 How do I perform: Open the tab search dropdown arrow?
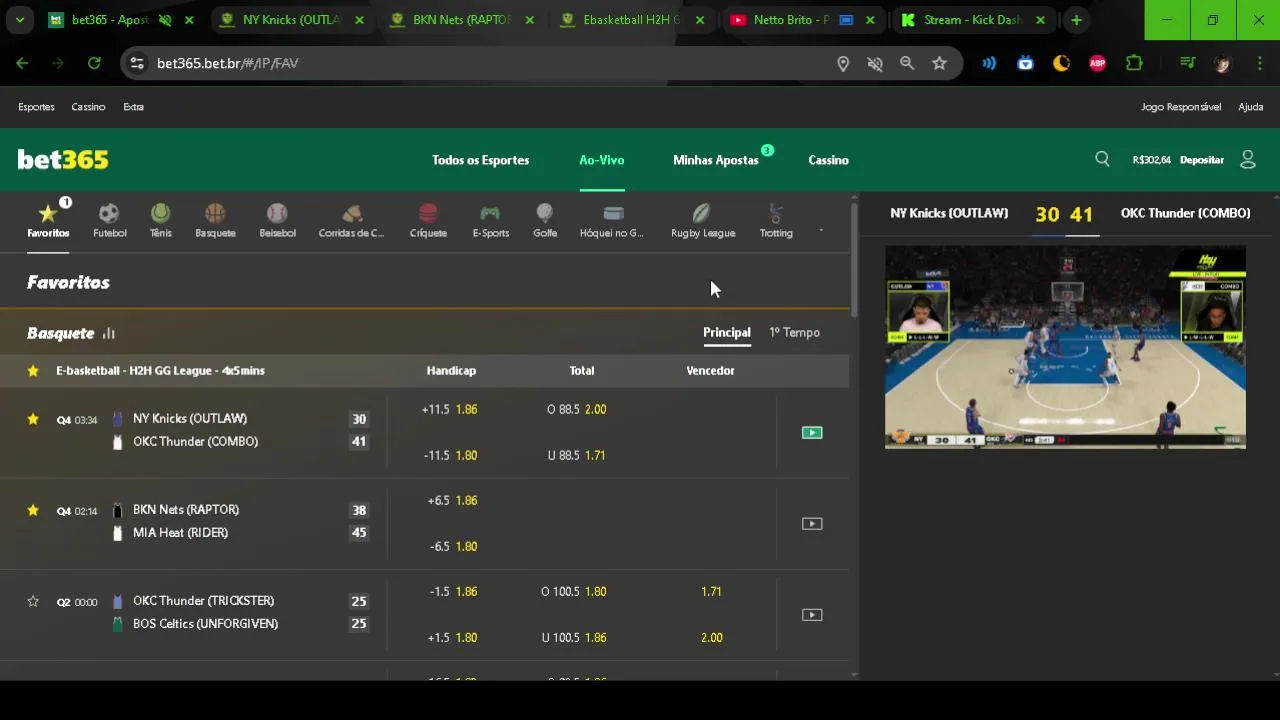[19, 20]
